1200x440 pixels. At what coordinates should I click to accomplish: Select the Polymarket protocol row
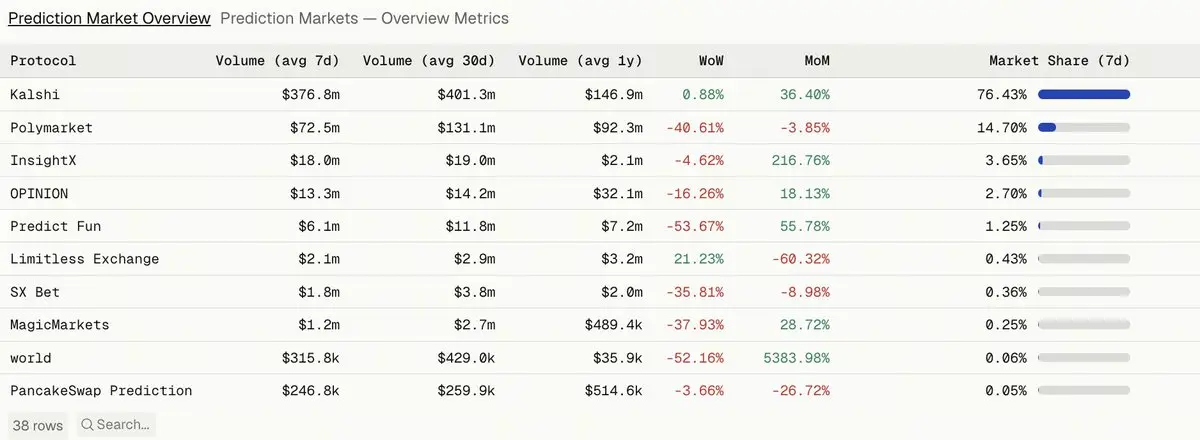click(x=600, y=127)
